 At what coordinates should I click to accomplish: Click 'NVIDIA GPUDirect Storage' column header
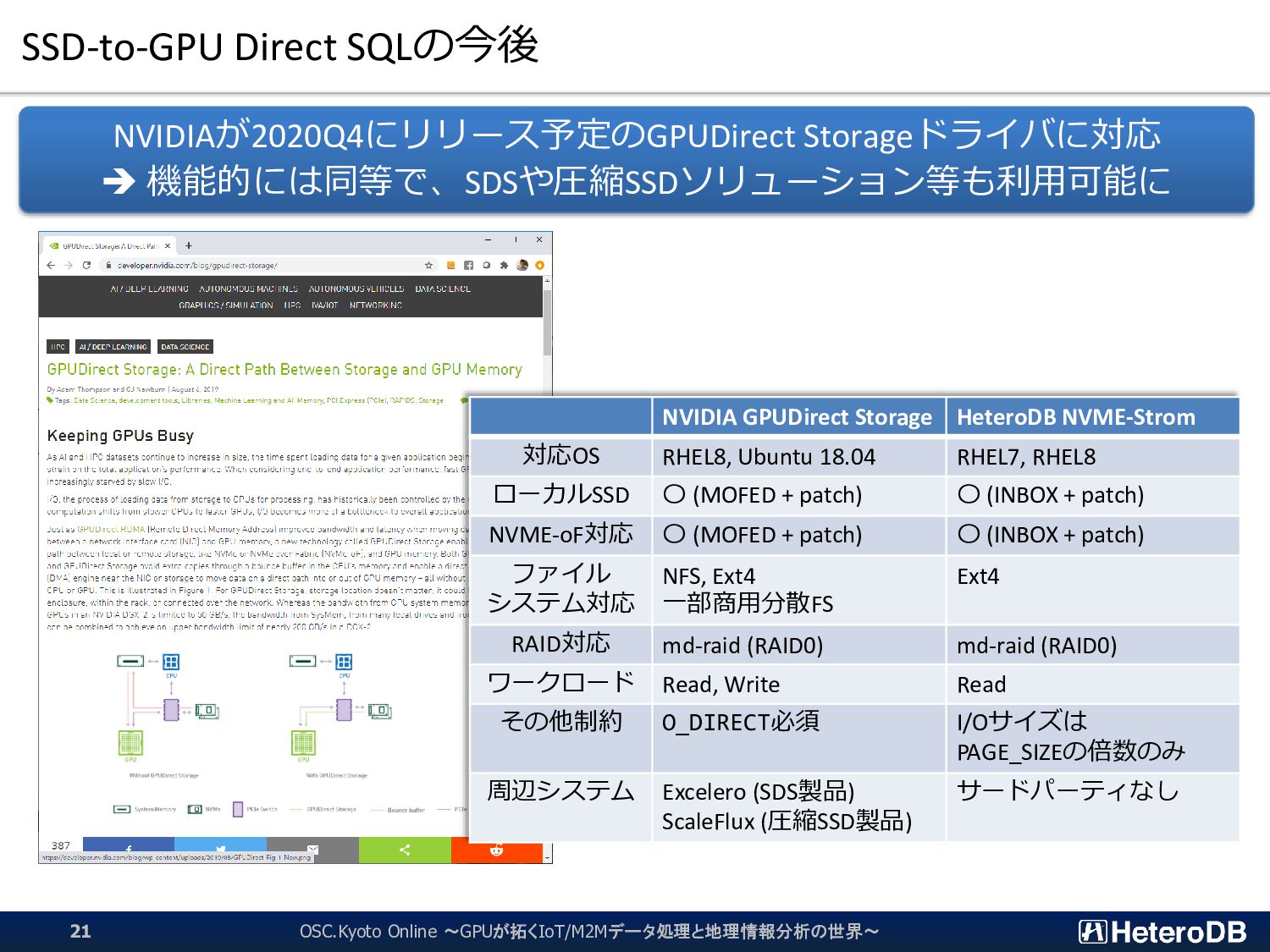pyautogui.click(x=797, y=417)
